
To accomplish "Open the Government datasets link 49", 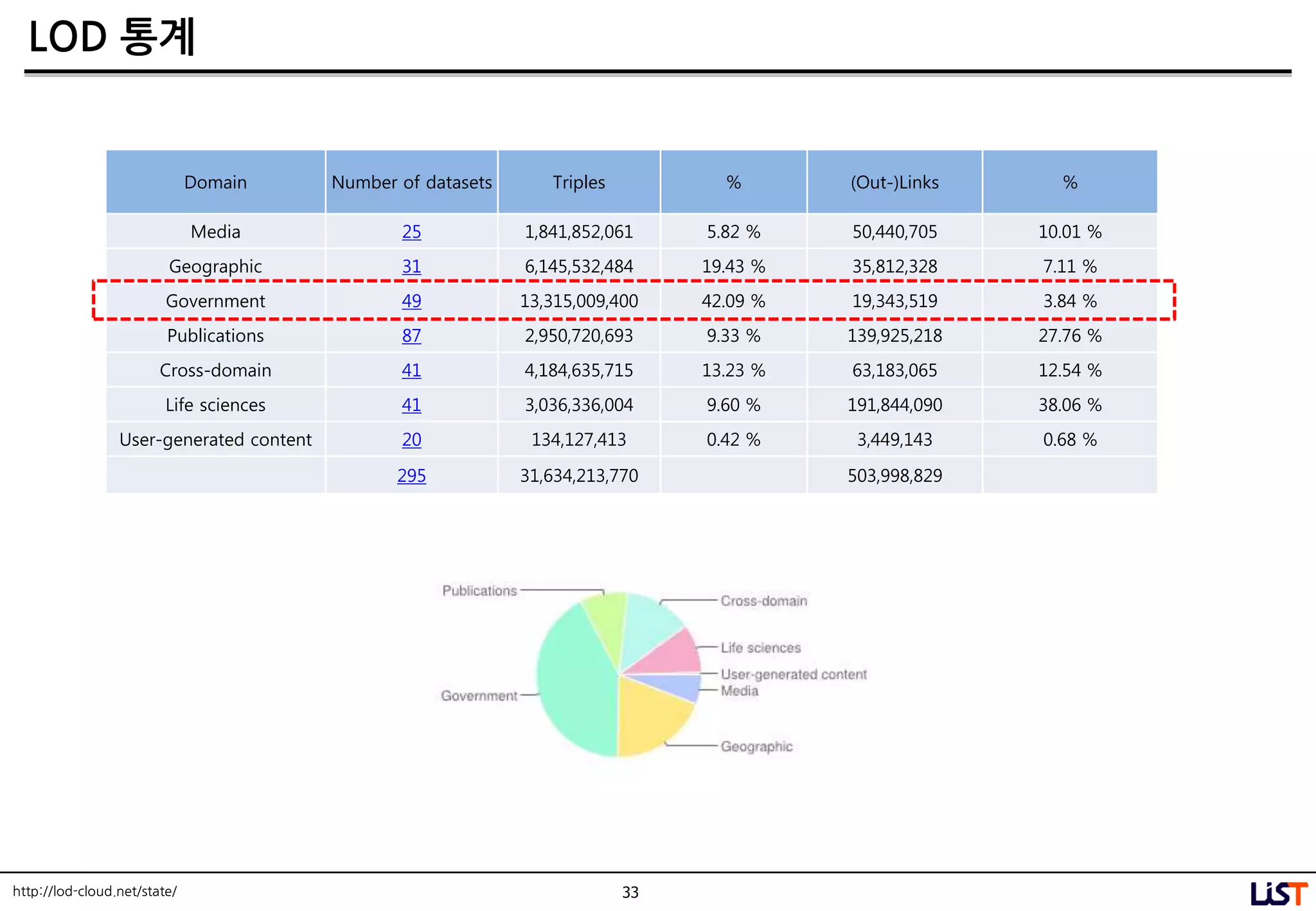I will pyautogui.click(x=411, y=301).
